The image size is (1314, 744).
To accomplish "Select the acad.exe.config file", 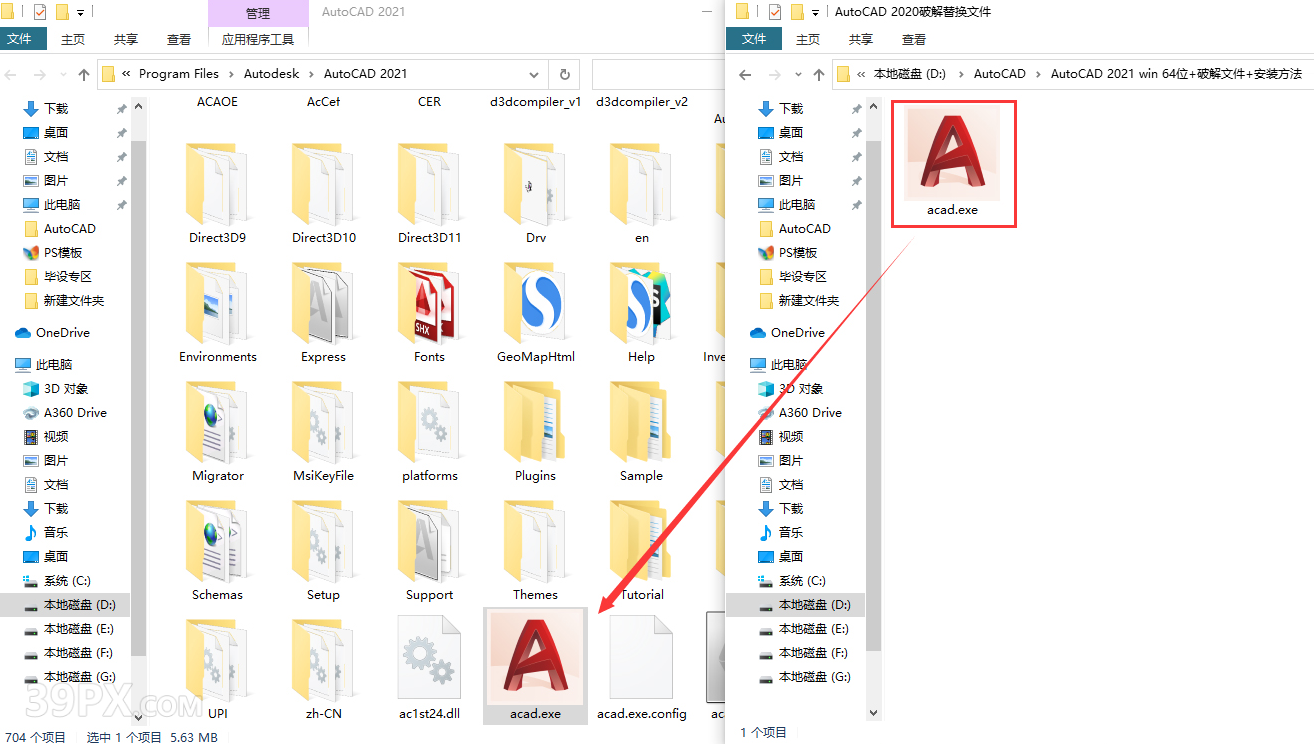I will (641, 668).
